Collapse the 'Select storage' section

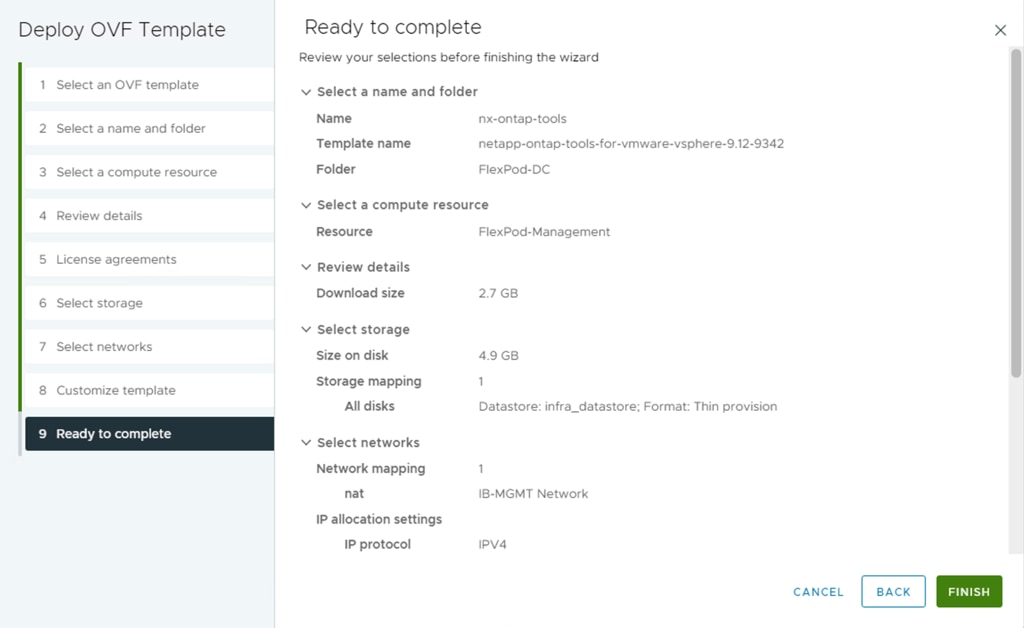point(306,330)
